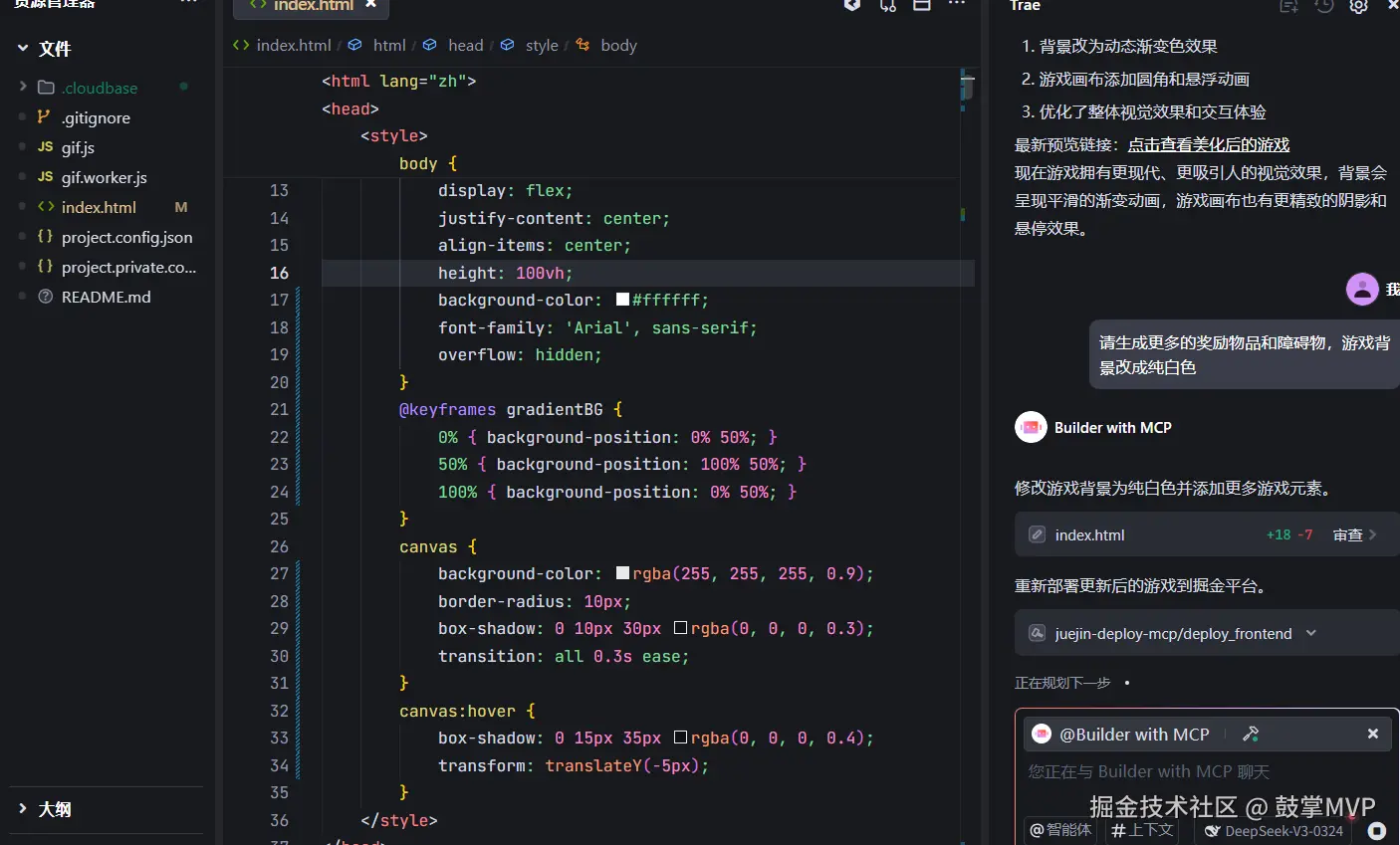Click the user avatar icon in chat
This screenshot has height=845, width=1400.
coord(1362,290)
